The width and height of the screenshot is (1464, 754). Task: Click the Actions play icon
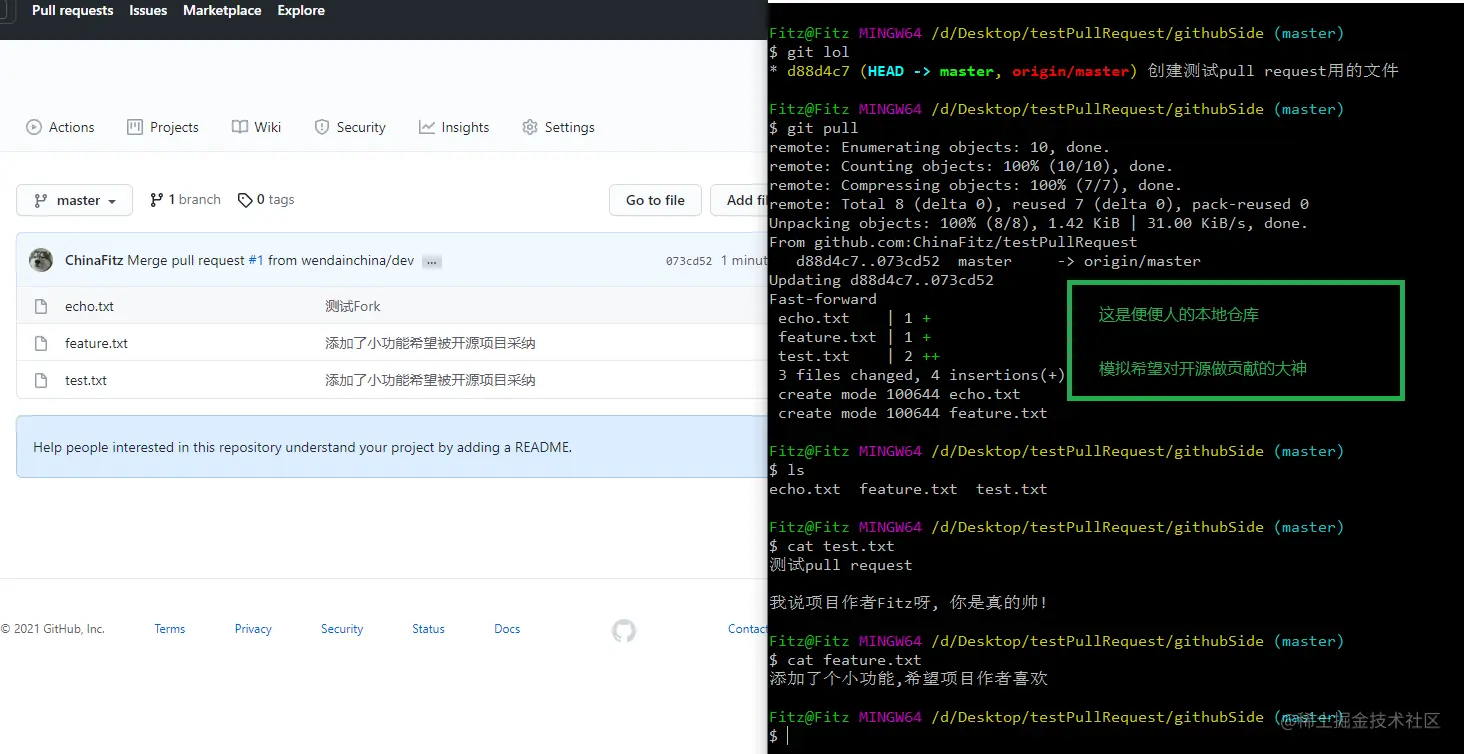(x=34, y=127)
